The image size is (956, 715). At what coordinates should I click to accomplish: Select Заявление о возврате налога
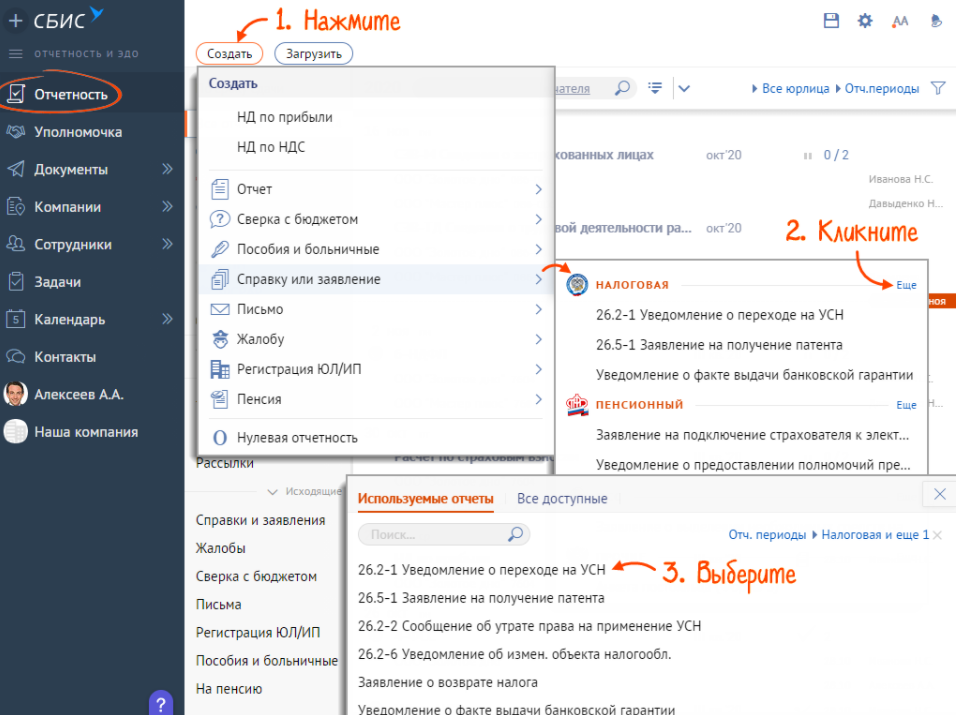pos(448,682)
